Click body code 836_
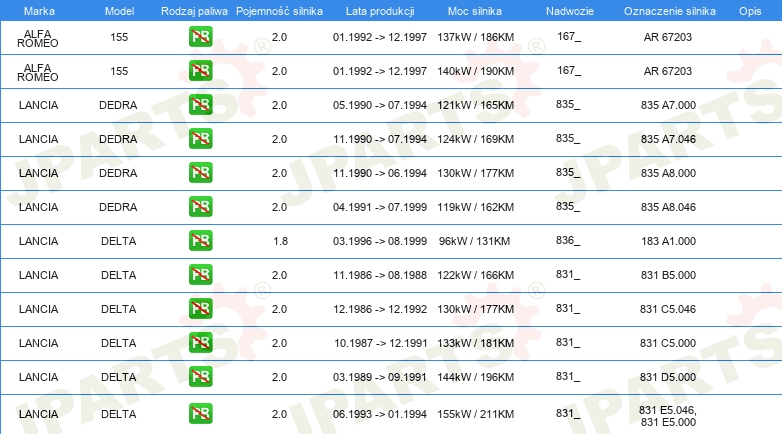Screen dimensions: 782x434 pos(568,240)
